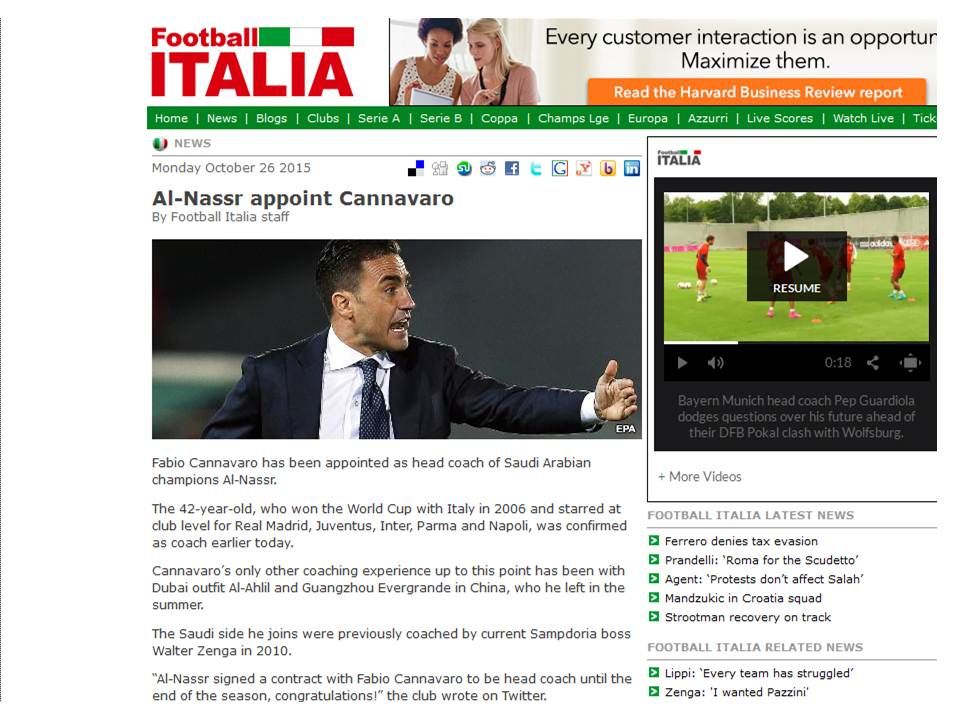960x720 pixels.
Task: Read 'Ferrero denies tax evasion' story
Action: [x=741, y=541]
